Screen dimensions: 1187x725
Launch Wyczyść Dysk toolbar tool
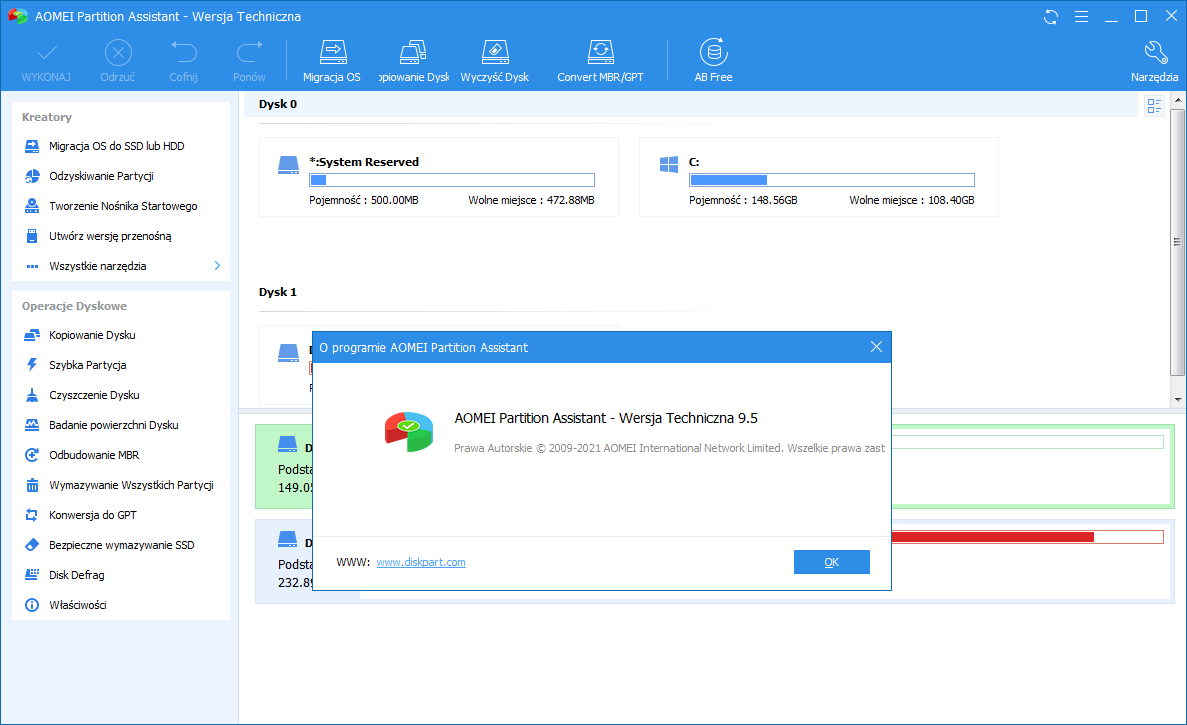coord(494,61)
